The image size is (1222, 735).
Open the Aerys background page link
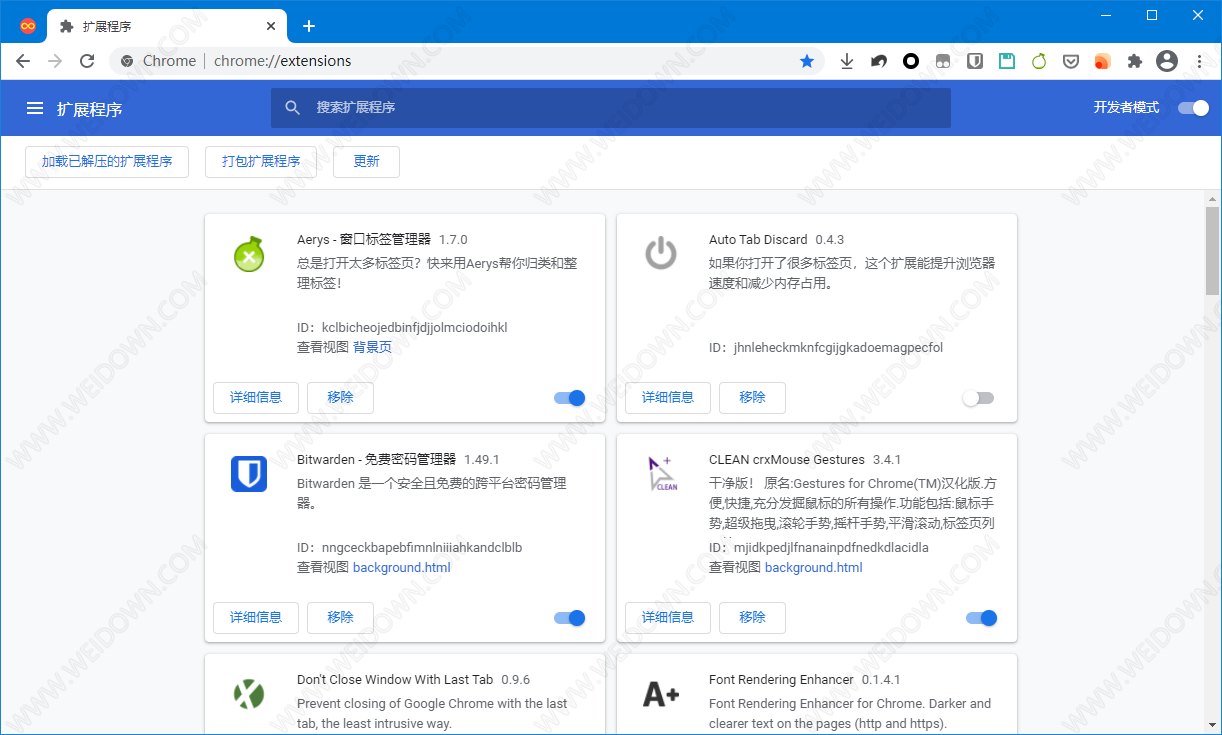click(x=372, y=347)
